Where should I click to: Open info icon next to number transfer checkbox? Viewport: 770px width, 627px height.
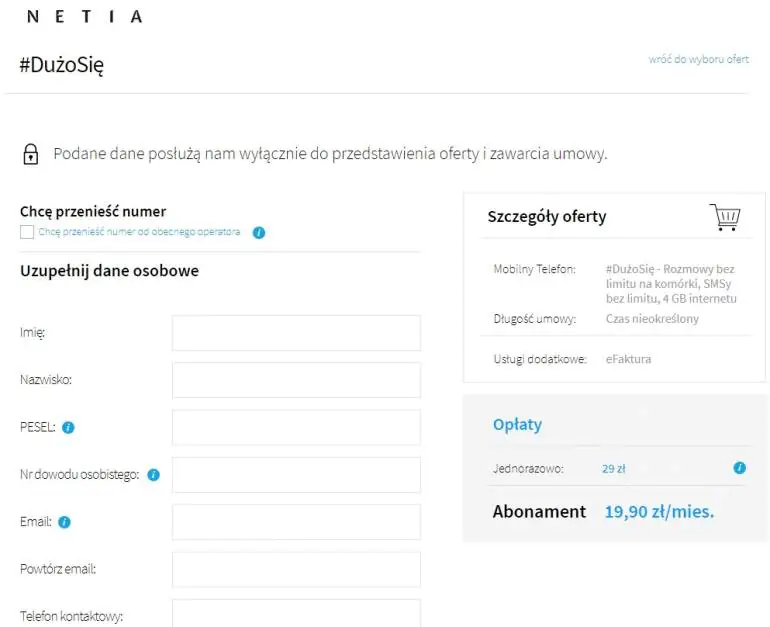pyautogui.click(x=259, y=233)
